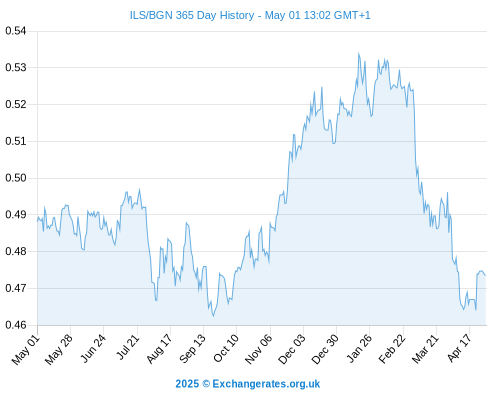This screenshot has height=400, width=495.
Task: Select the Oct 10 x-axis label
Action: [226, 349]
